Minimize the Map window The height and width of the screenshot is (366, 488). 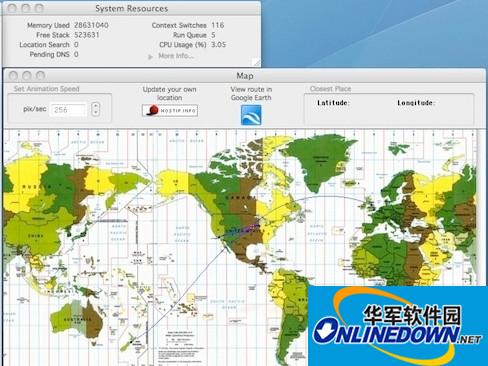(x=27, y=76)
